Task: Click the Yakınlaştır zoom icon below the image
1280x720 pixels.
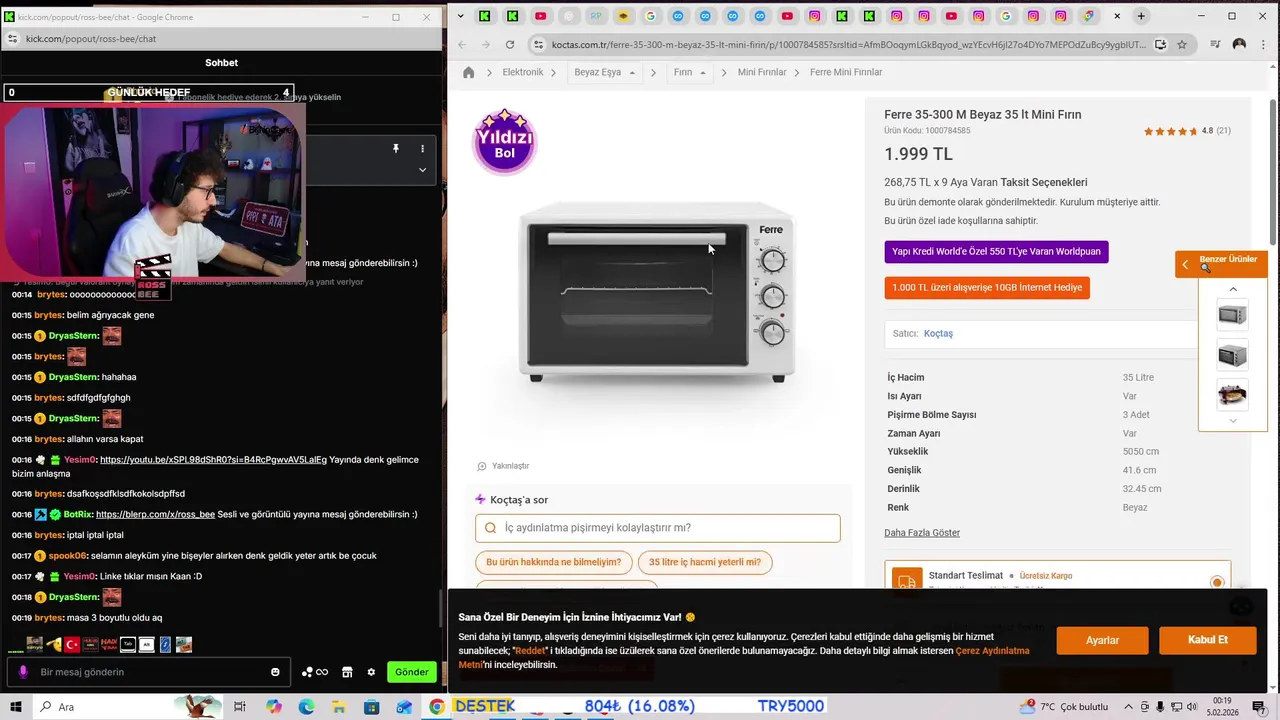Action: point(482,466)
